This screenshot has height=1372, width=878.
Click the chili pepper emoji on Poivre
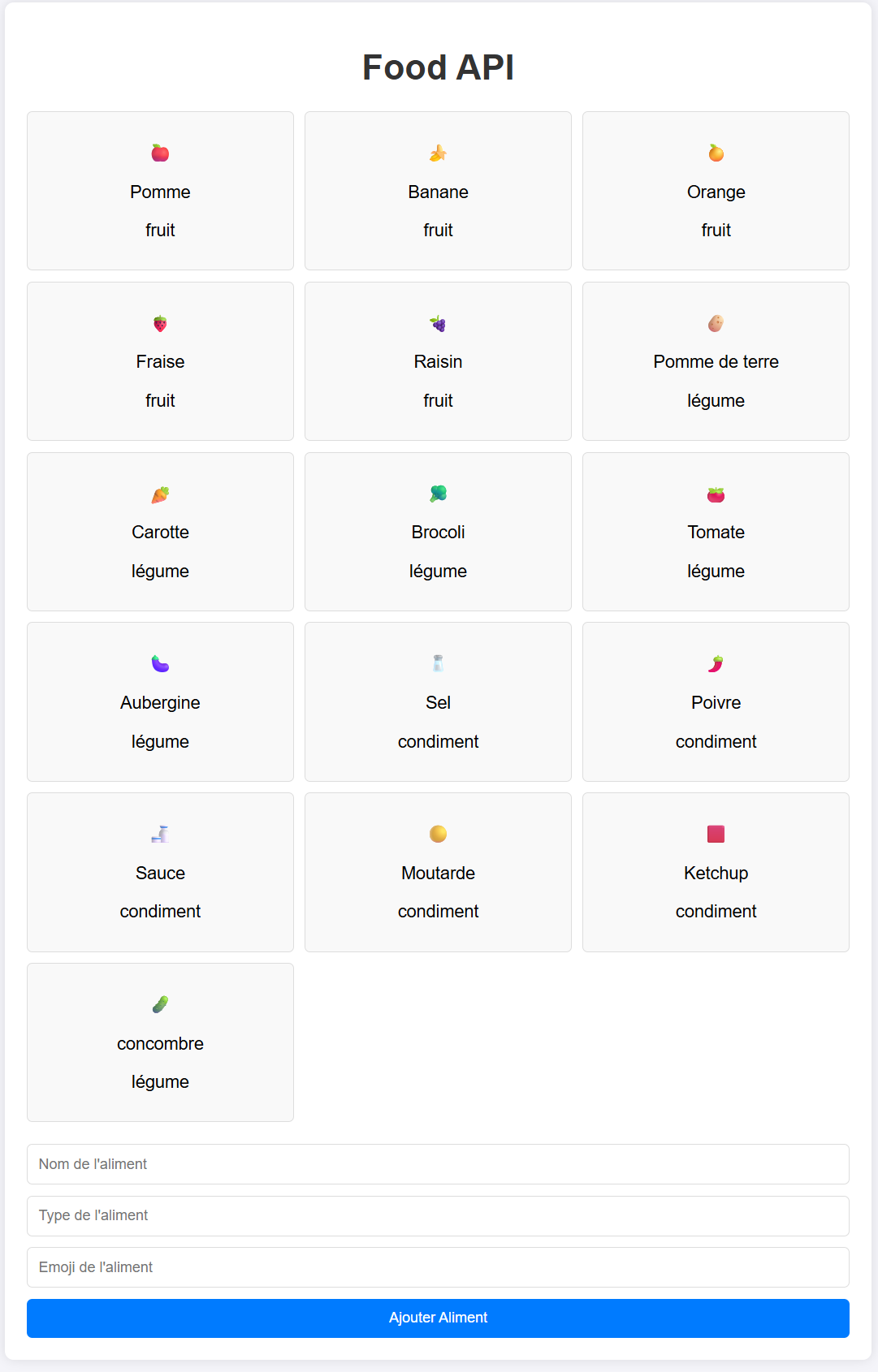click(x=716, y=664)
